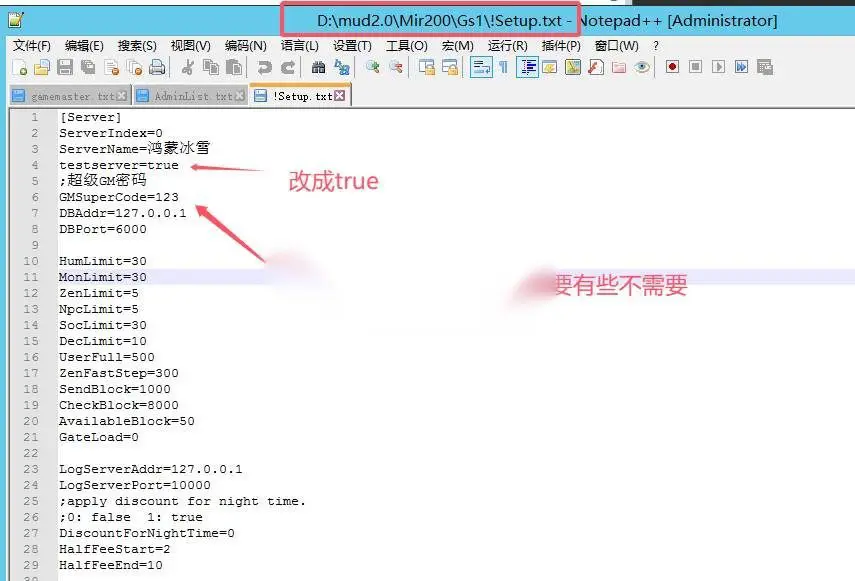The width and height of the screenshot is (855, 581).
Task: Open the 搜索(S) menu
Action: 137,46
